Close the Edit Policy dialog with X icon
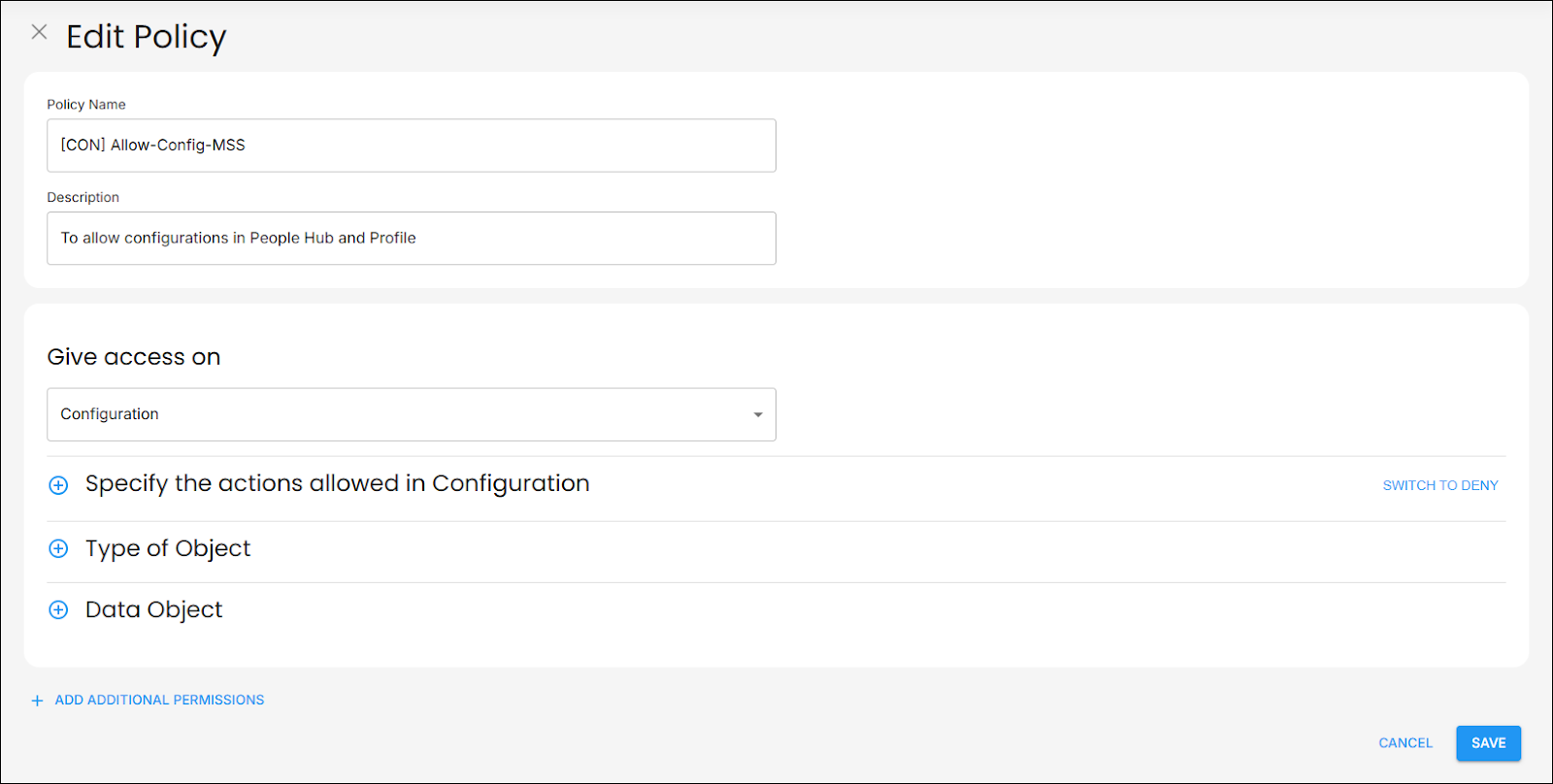Image resolution: width=1553 pixels, height=784 pixels. coord(39,32)
